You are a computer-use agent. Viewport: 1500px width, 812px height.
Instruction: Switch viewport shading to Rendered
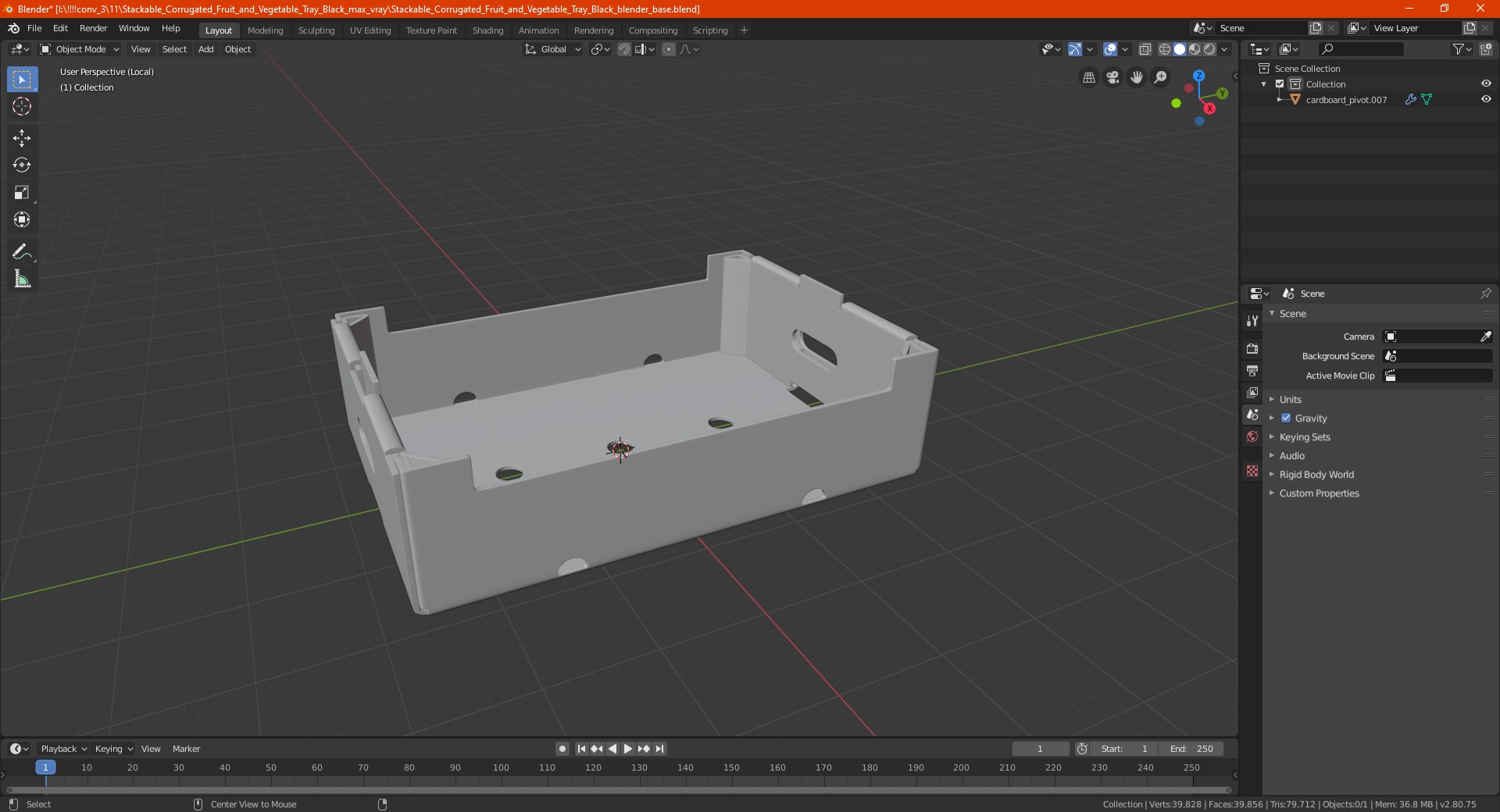tap(1209, 49)
